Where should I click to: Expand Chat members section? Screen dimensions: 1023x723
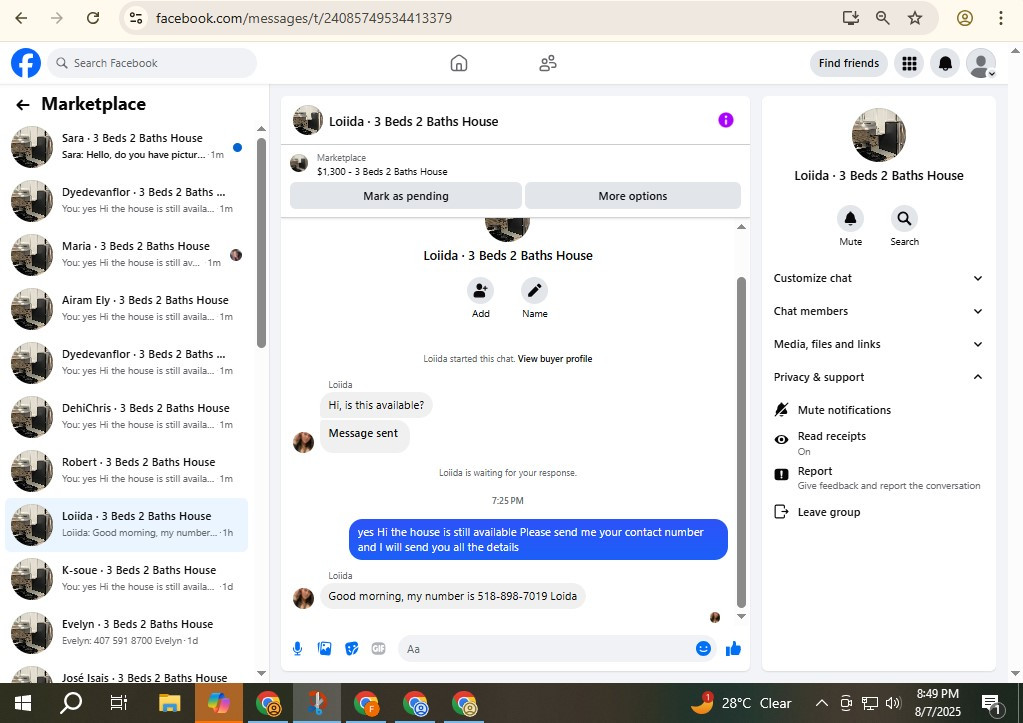[x=878, y=311]
